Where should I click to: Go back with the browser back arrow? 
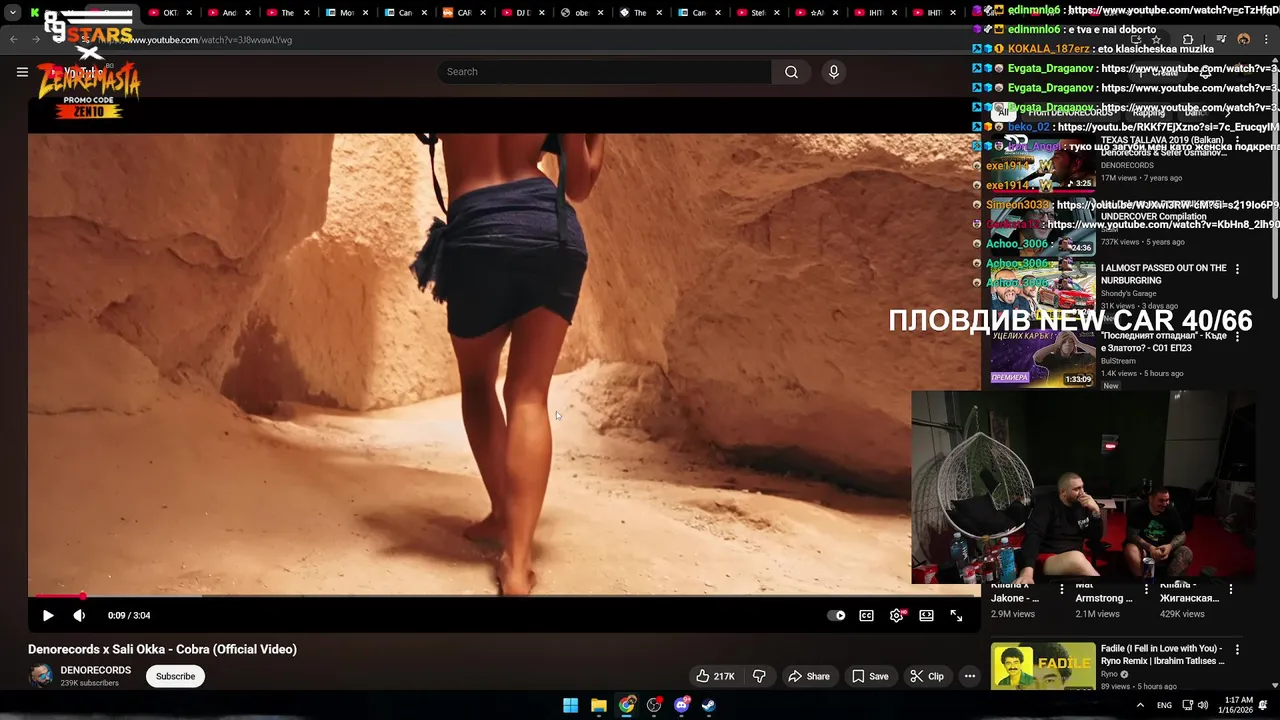(14, 40)
